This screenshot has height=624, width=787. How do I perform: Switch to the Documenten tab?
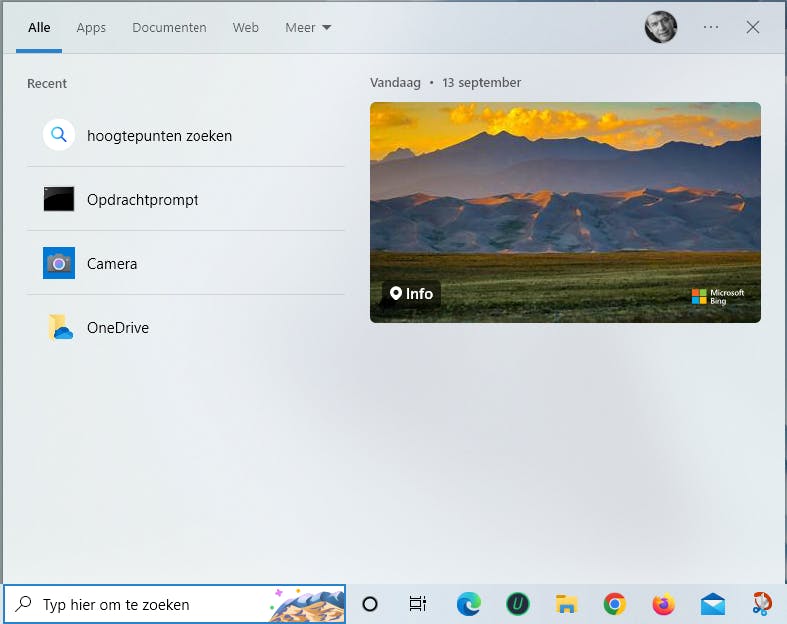[169, 28]
